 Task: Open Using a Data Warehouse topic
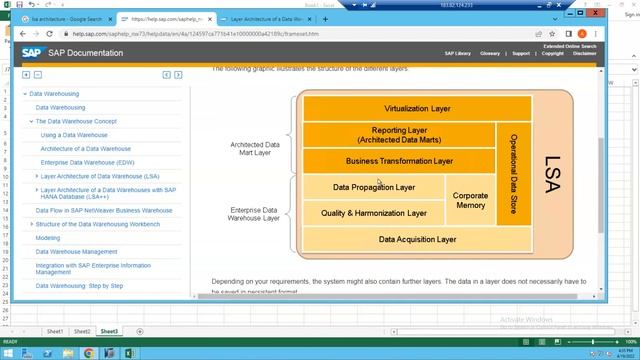(x=74, y=135)
